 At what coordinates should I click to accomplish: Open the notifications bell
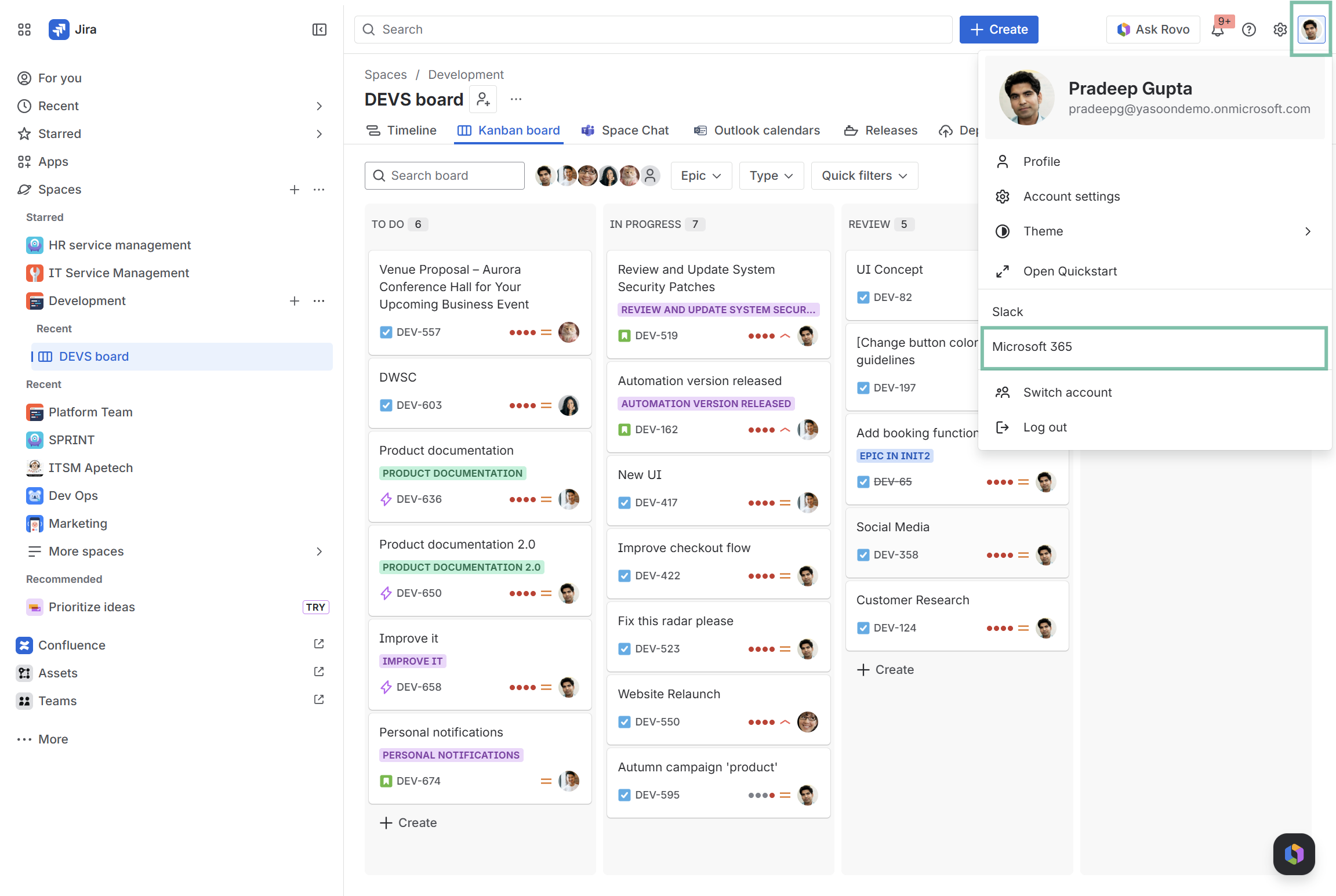[x=1218, y=30]
